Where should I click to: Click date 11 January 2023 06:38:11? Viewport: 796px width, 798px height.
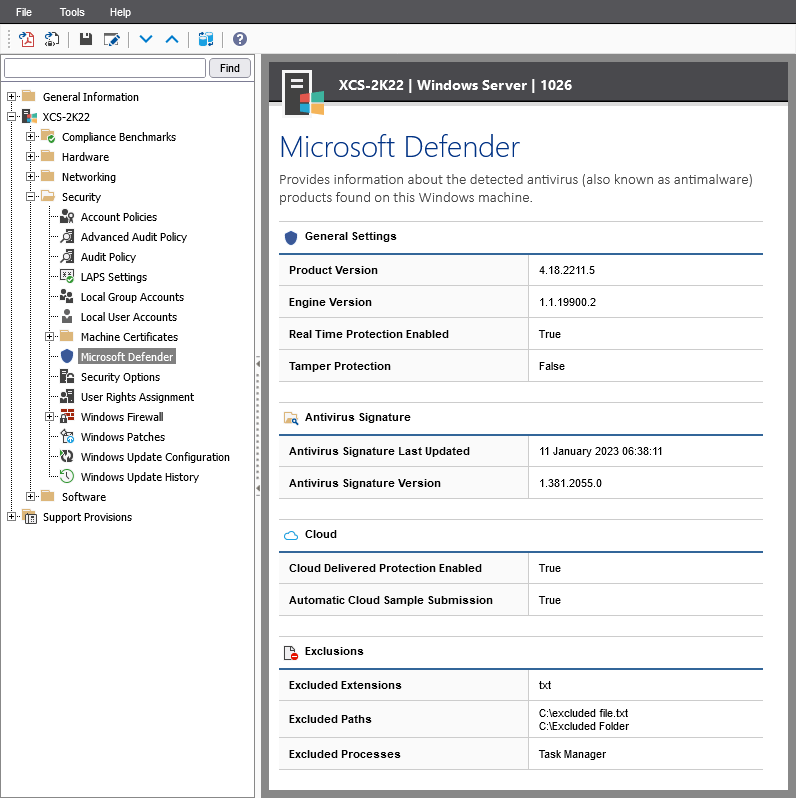pos(601,451)
